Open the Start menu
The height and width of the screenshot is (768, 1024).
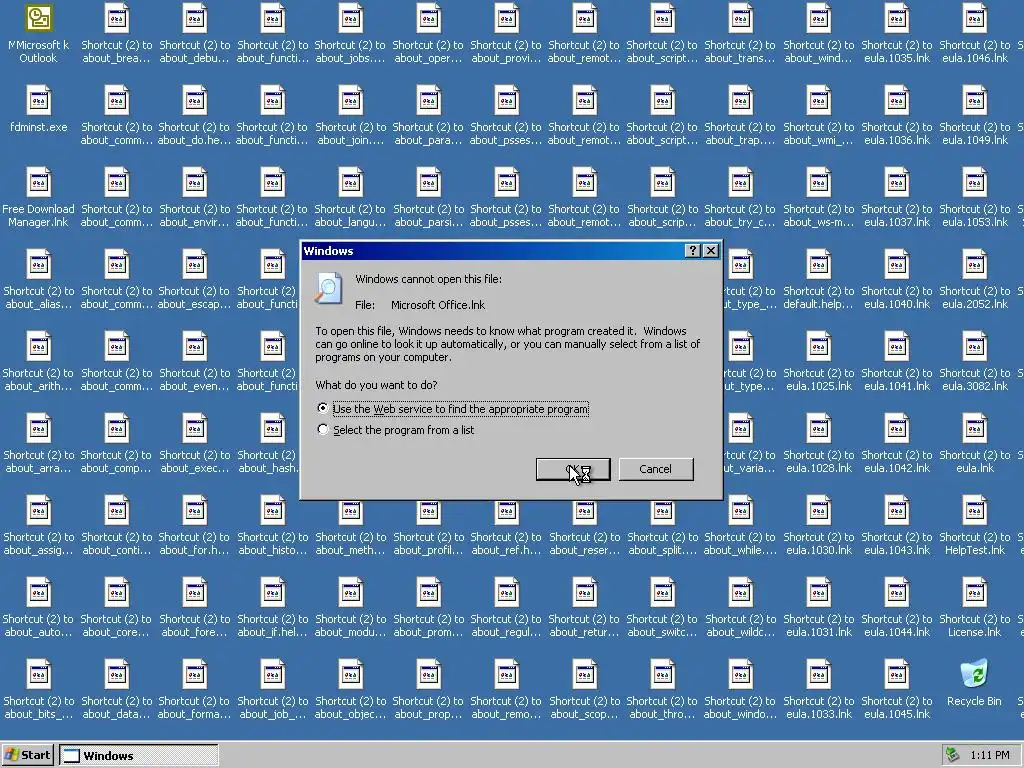click(x=27, y=756)
